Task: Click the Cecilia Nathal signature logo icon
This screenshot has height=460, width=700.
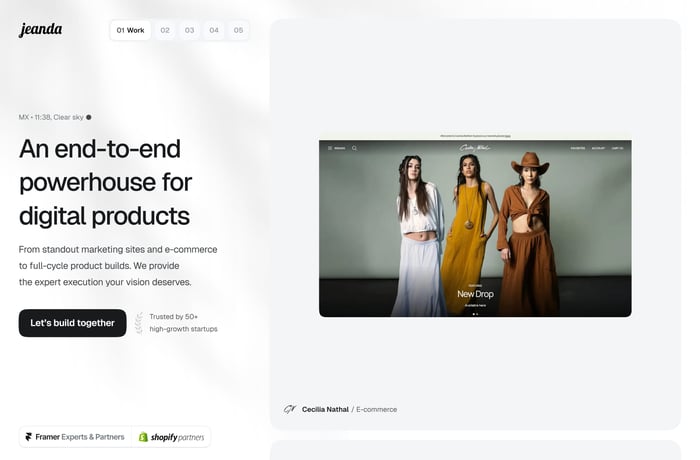Action: (x=290, y=409)
